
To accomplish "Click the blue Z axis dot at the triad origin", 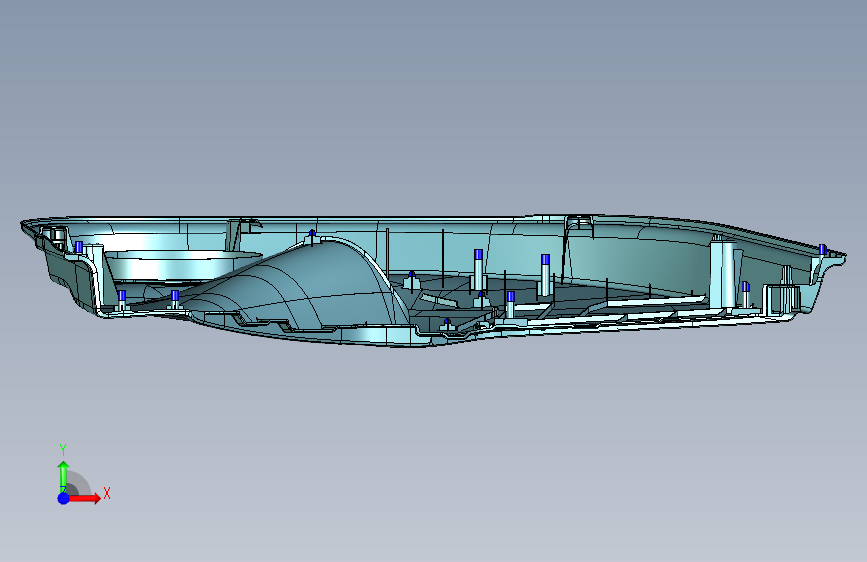I will pyautogui.click(x=64, y=498).
